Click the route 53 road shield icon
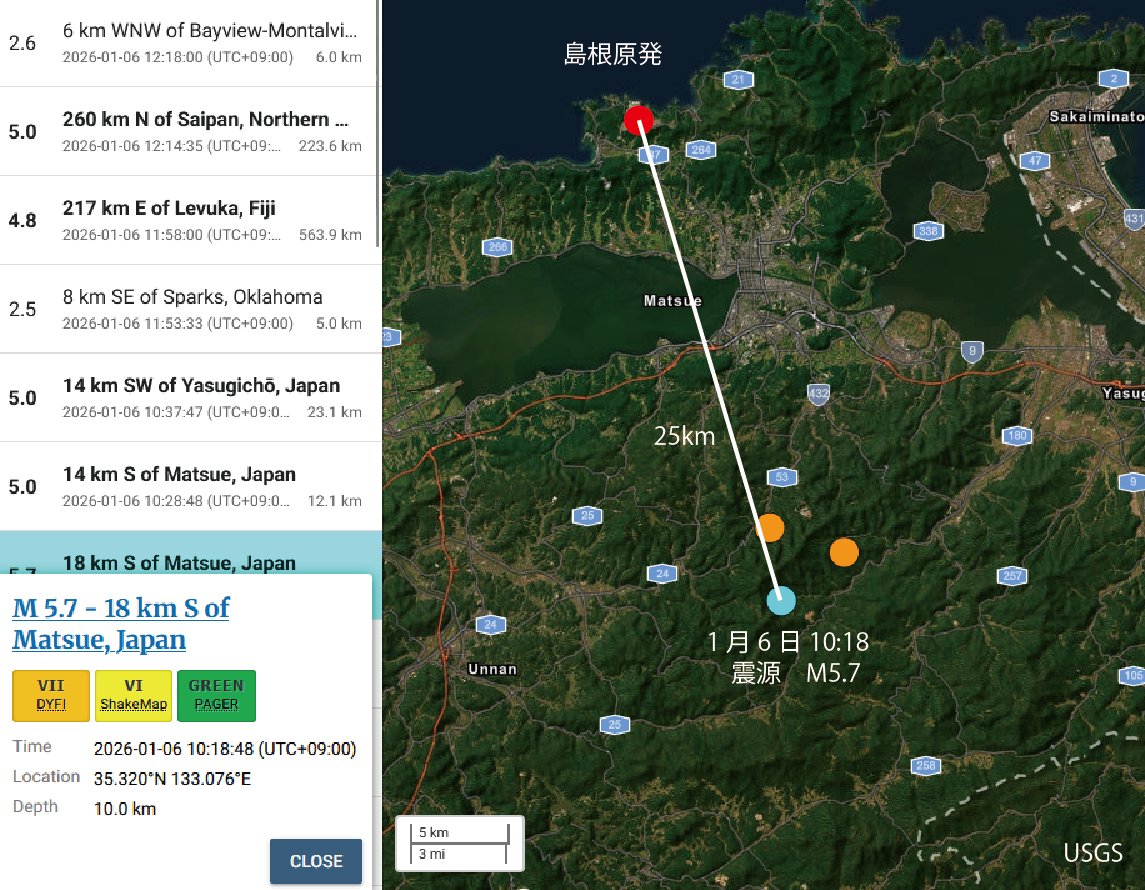This screenshot has width=1145, height=890. pyautogui.click(x=781, y=477)
